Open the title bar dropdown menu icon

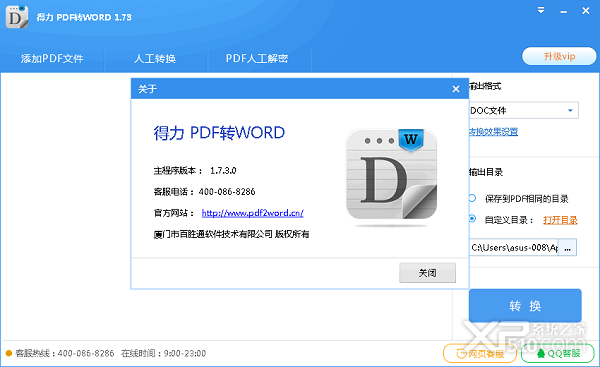click(541, 10)
